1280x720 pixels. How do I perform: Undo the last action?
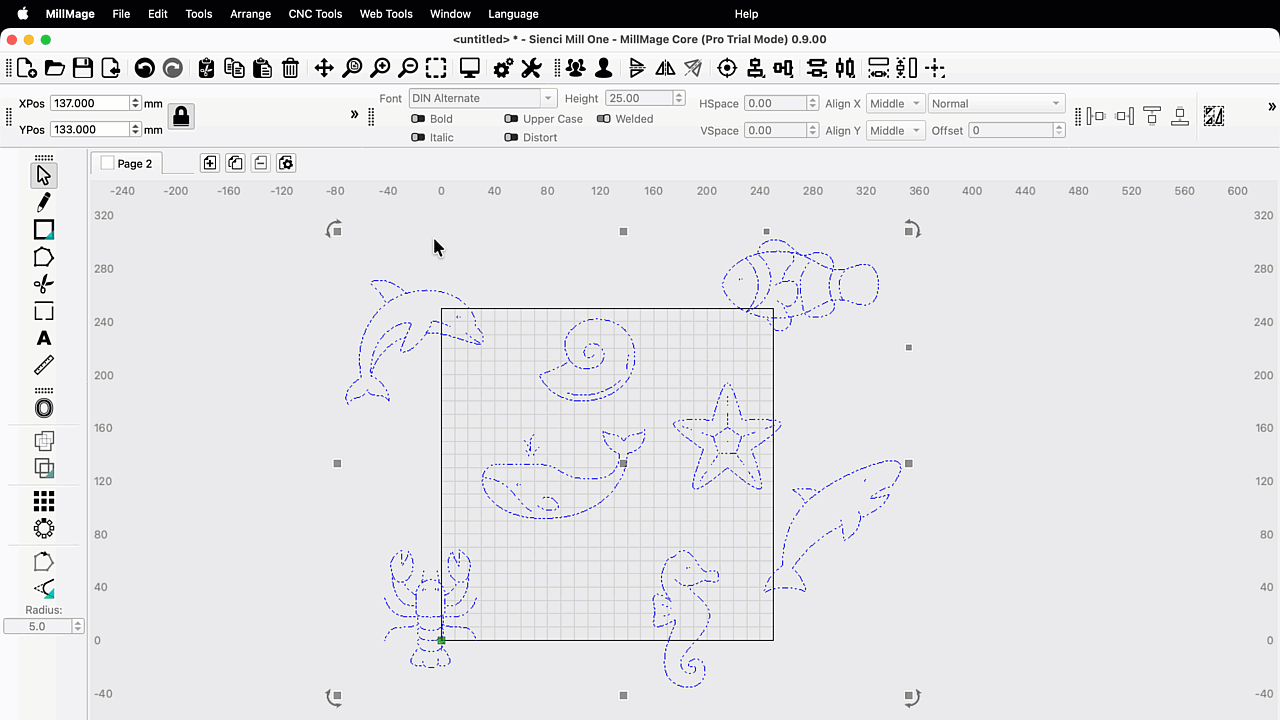[x=145, y=68]
